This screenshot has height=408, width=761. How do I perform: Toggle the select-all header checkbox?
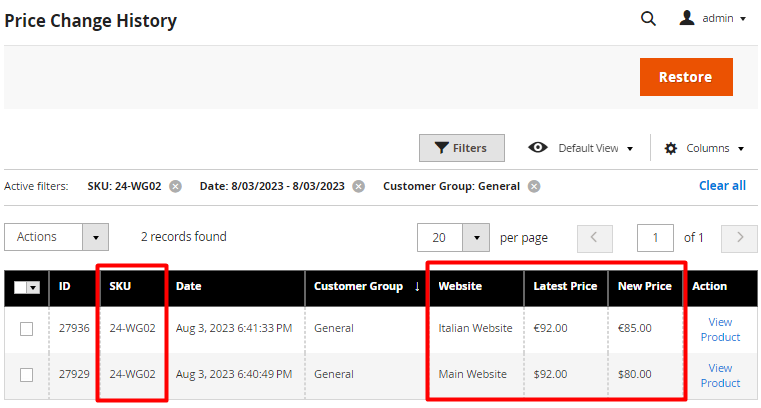(x=20, y=288)
